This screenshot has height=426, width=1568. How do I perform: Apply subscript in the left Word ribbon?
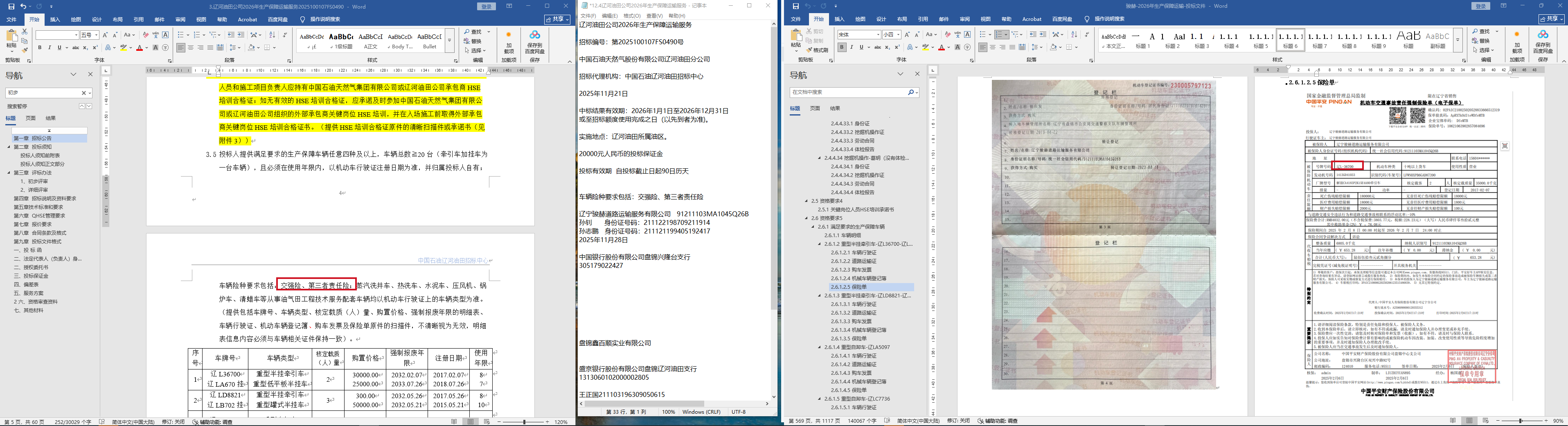(x=85, y=48)
